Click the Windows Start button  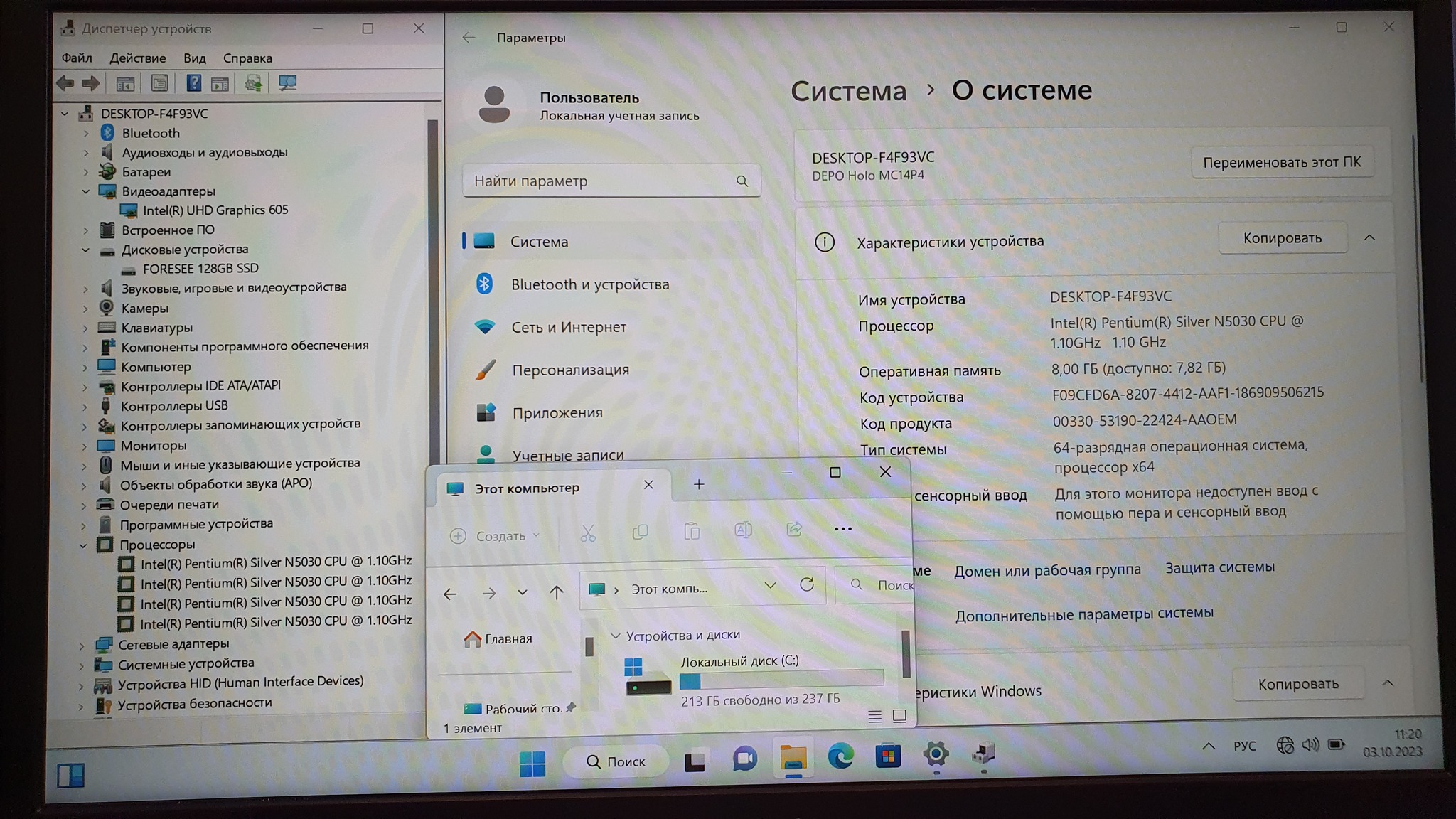(532, 763)
